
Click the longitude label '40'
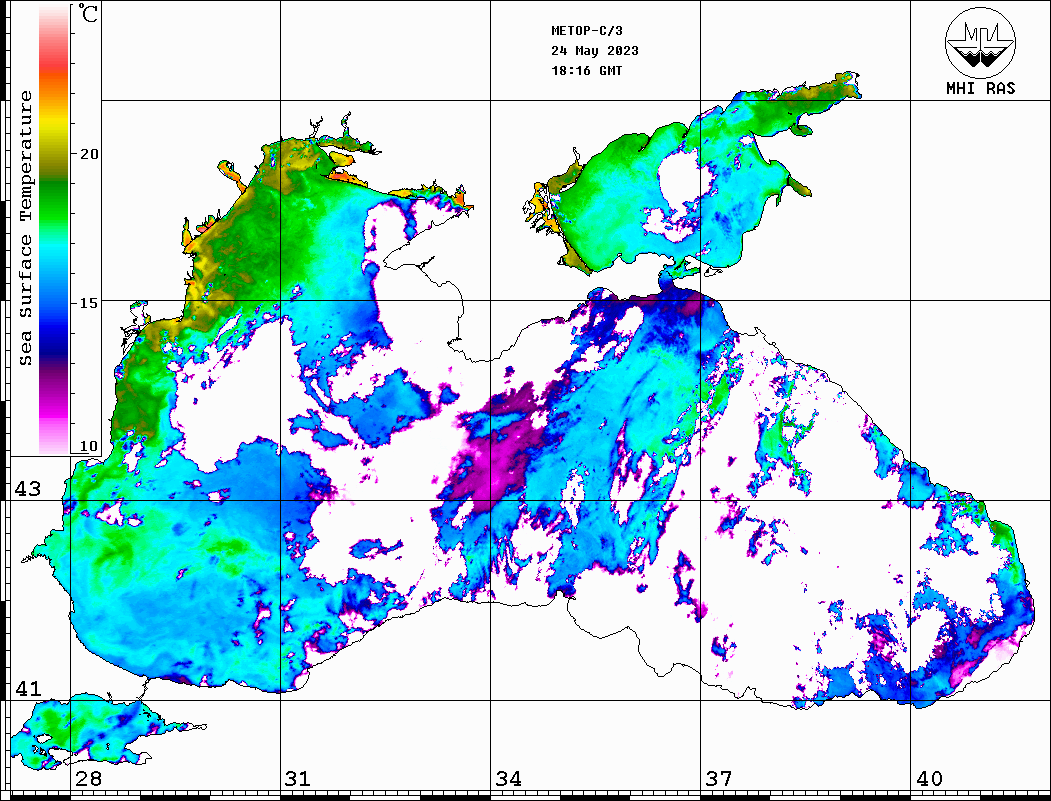pos(929,779)
